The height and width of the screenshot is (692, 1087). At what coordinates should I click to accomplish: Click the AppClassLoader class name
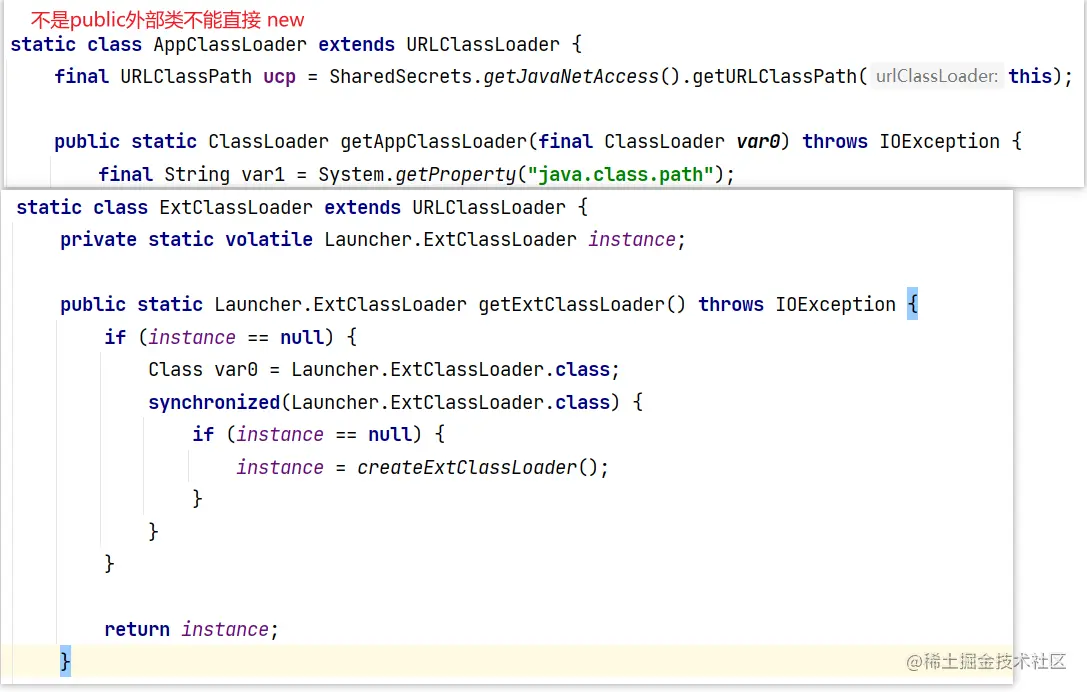(x=229, y=44)
